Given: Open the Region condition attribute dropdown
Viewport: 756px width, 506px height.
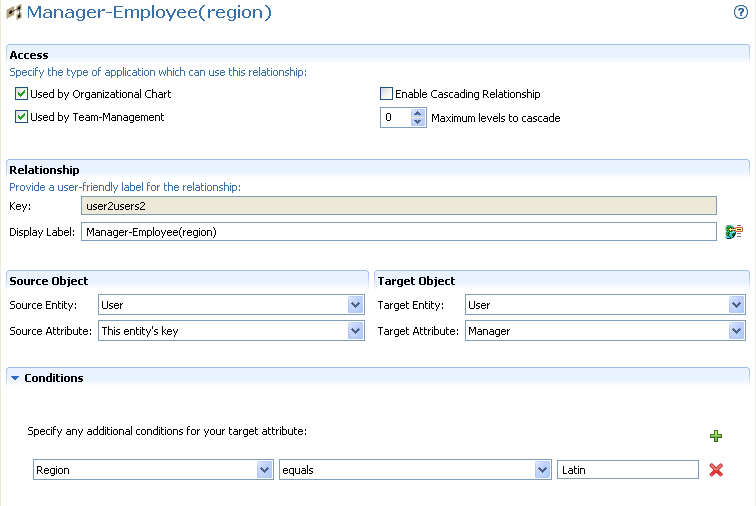Looking at the screenshot, I should point(264,470).
